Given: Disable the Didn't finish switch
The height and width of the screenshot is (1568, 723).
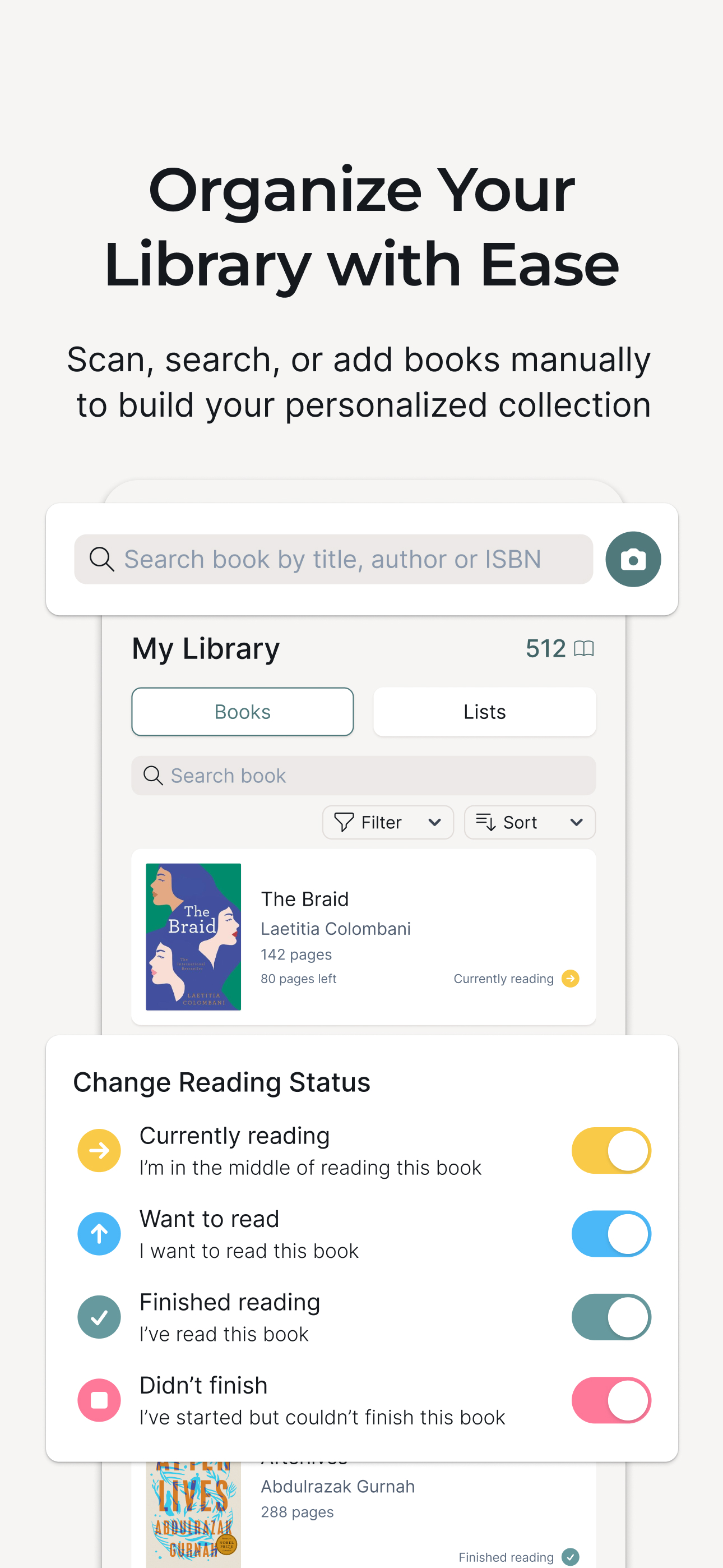Looking at the screenshot, I should [611, 1400].
